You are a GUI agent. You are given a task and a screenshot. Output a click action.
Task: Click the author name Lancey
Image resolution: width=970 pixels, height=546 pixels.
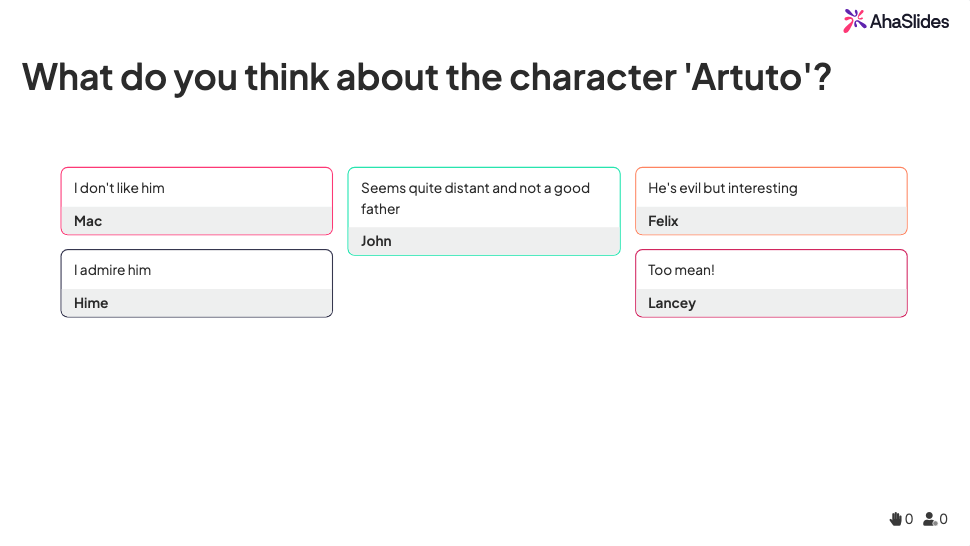pos(671,303)
